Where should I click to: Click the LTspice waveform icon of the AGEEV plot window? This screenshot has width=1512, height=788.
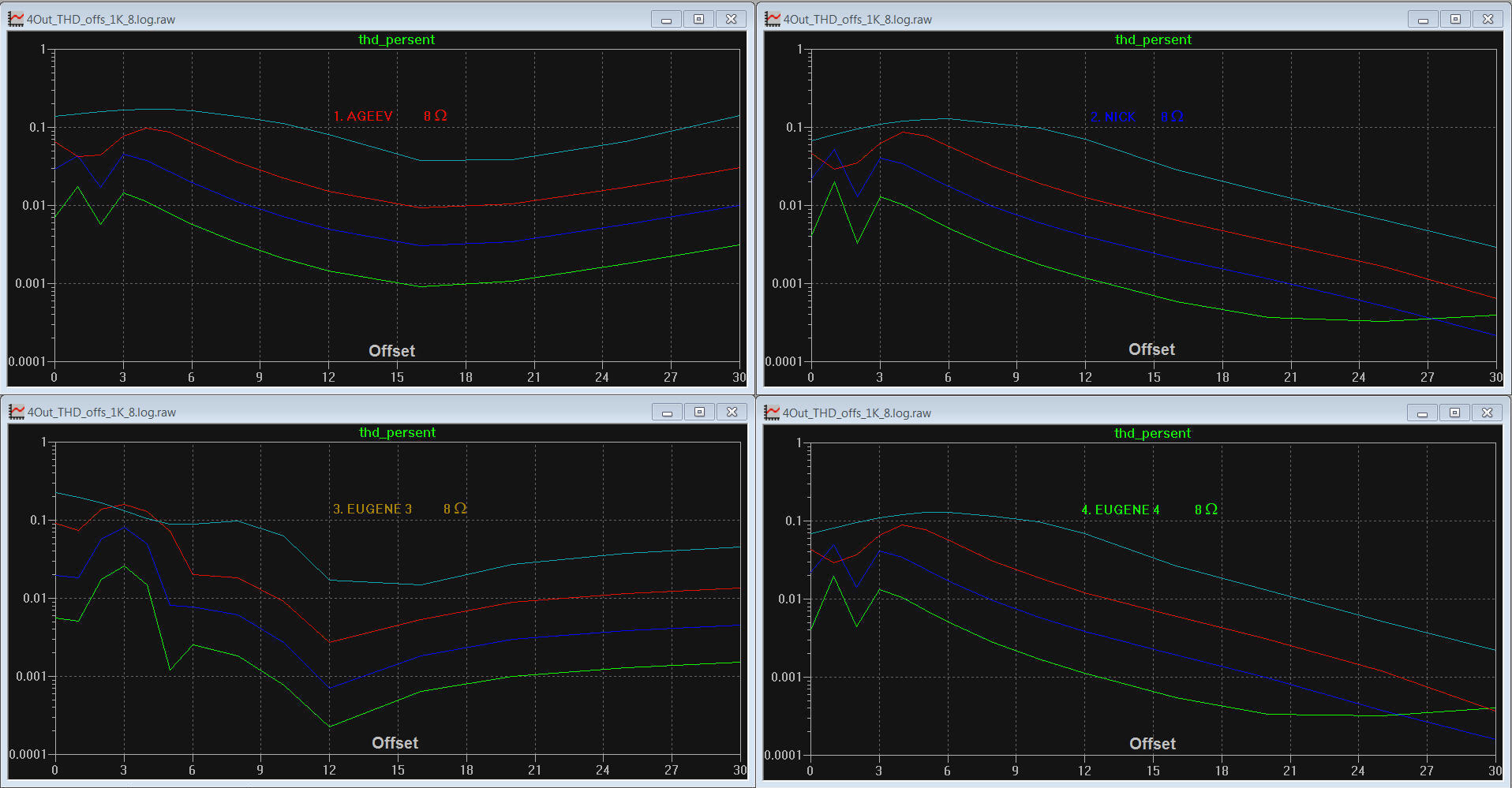point(16,19)
